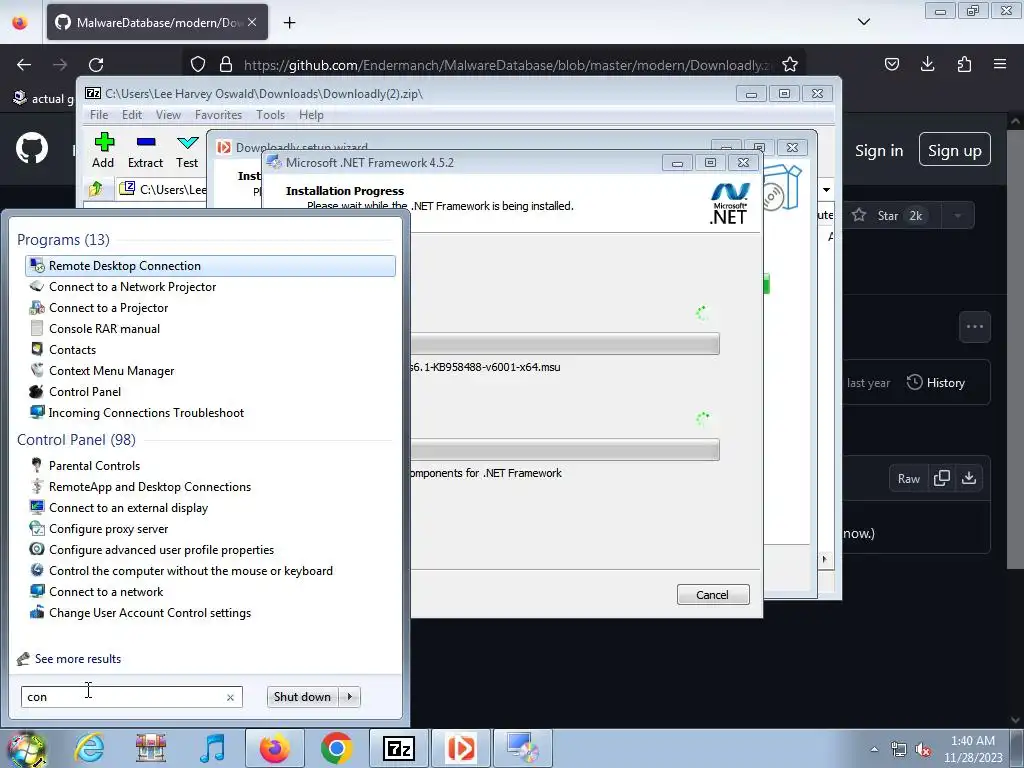Open GitHub more options ellipsis button

coord(974,327)
